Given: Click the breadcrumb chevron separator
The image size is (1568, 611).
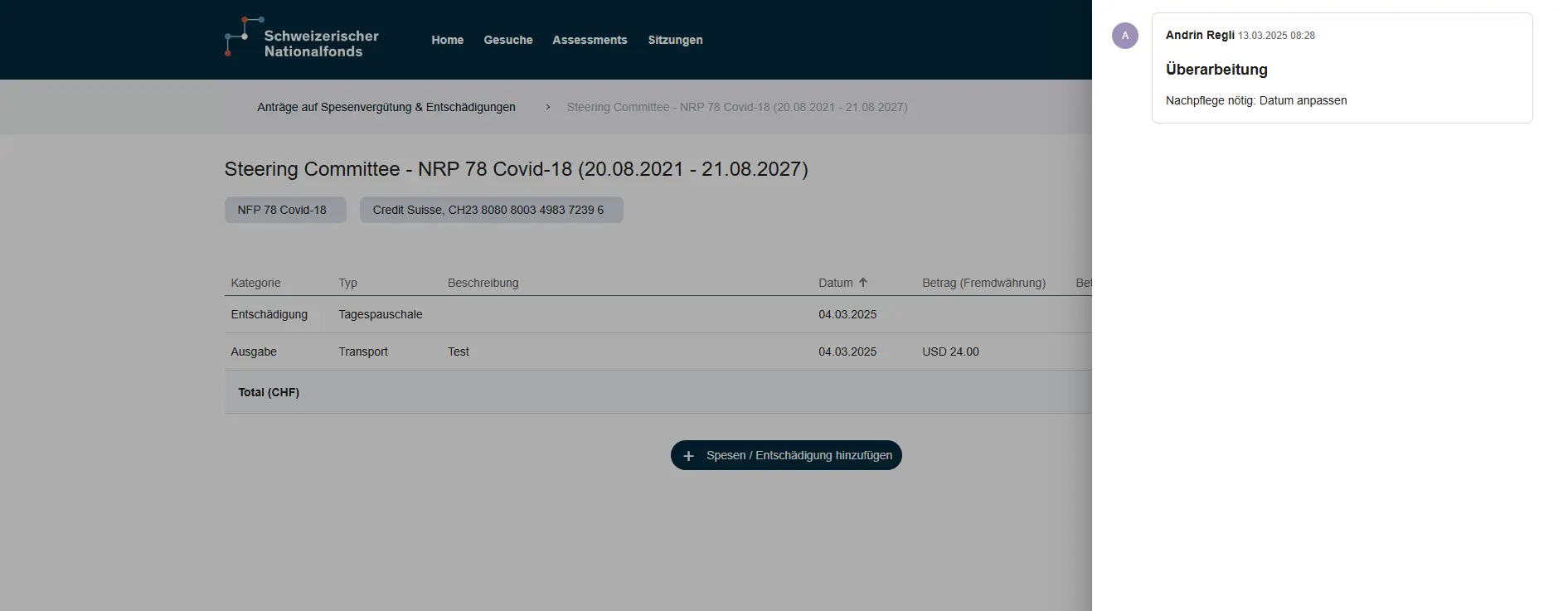Looking at the screenshot, I should click(547, 107).
